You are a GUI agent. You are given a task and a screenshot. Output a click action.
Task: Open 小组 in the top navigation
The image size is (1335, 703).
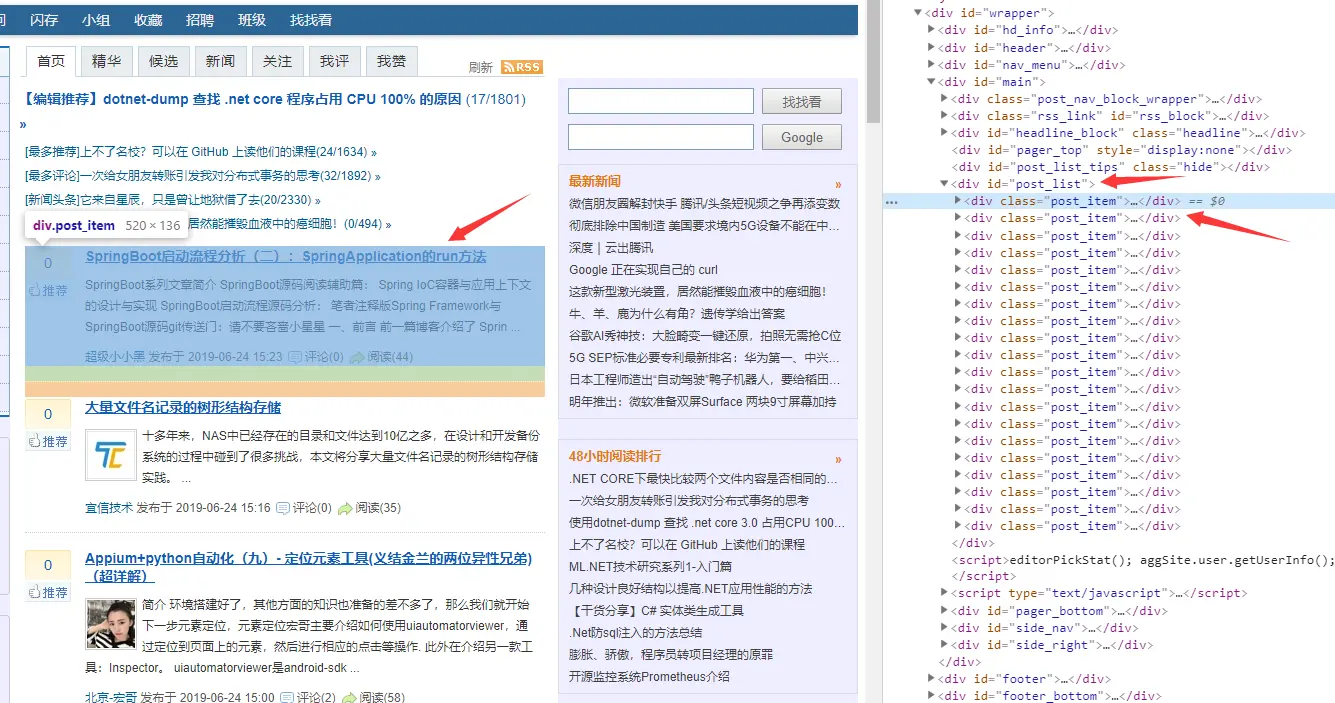[x=96, y=20]
